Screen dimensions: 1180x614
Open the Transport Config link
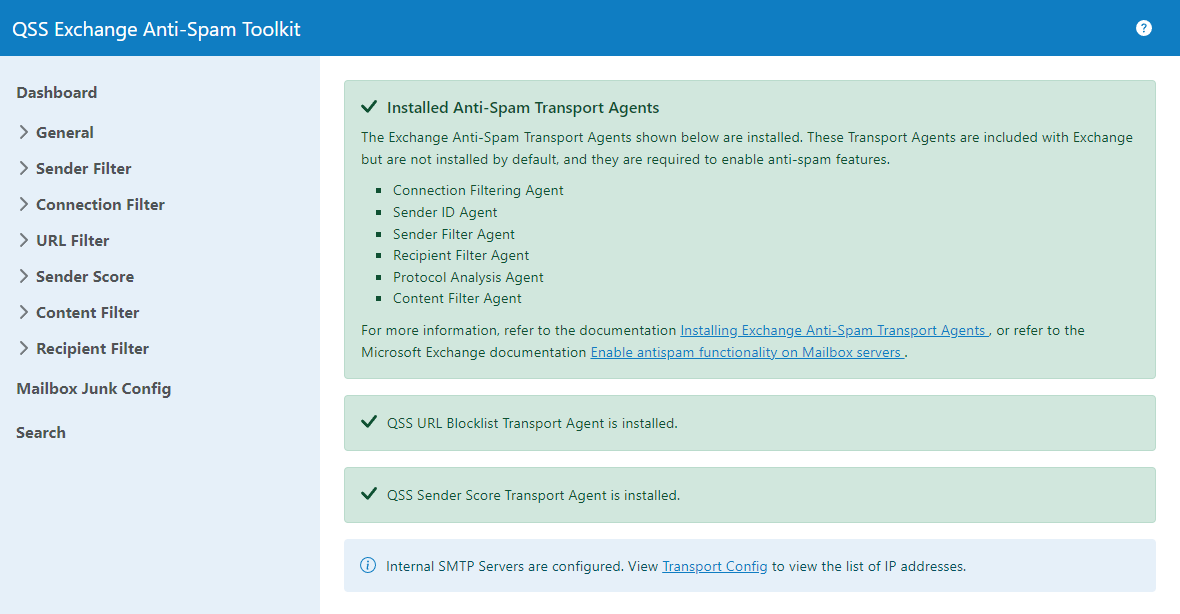(x=715, y=566)
